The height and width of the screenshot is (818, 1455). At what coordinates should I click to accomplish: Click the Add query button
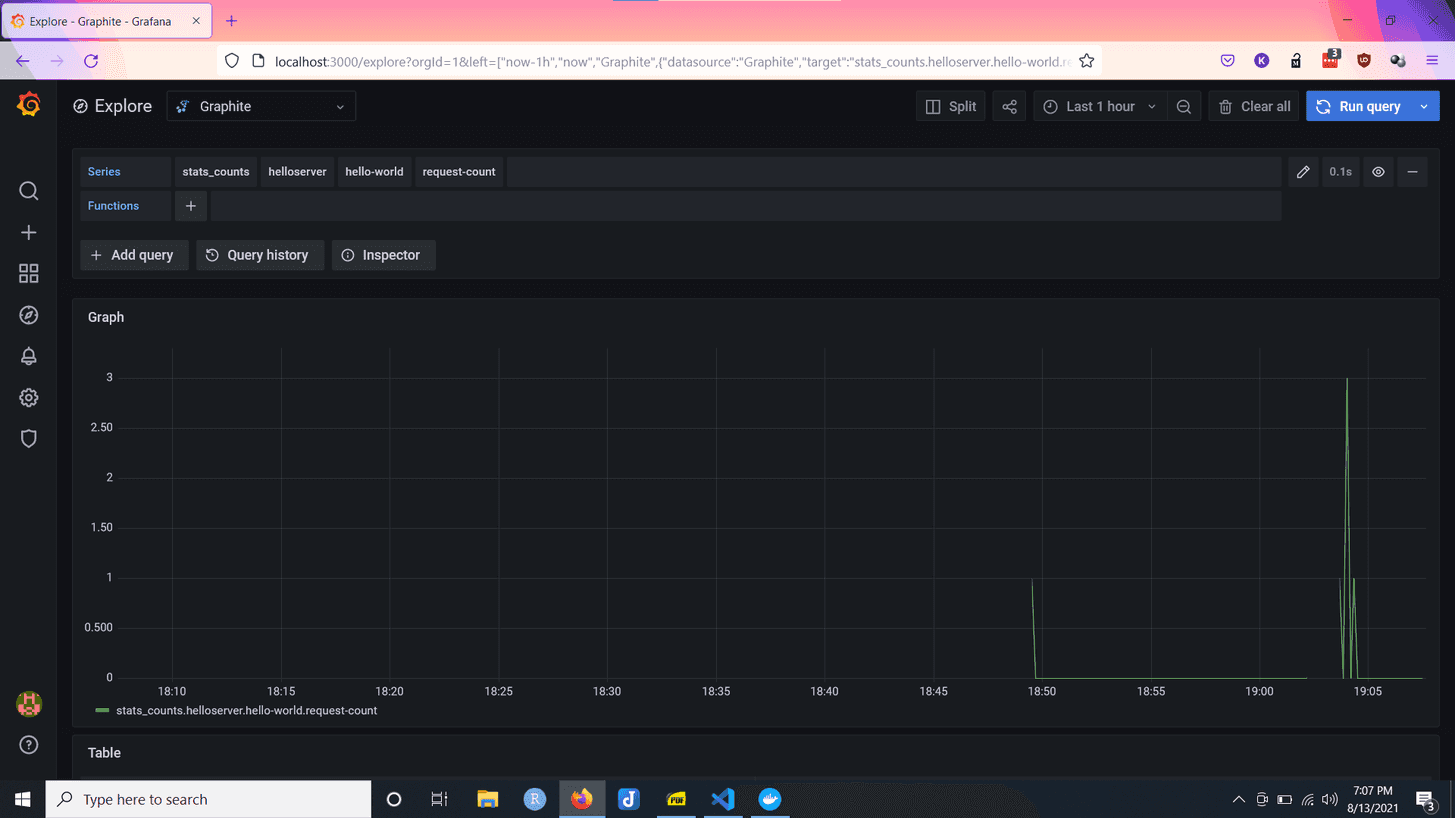(133, 255)
